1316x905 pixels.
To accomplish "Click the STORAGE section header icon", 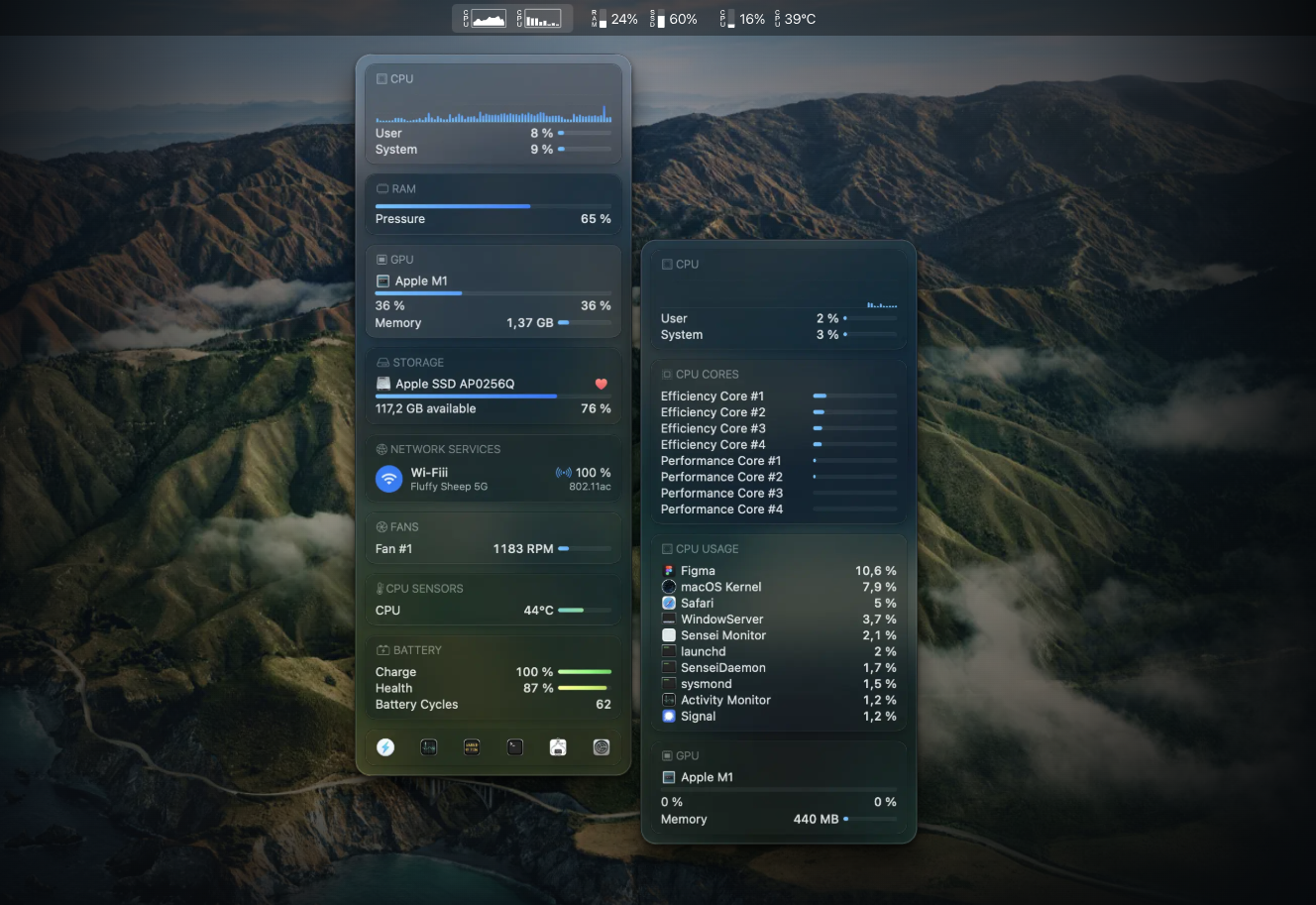I will tap(383, 363).
